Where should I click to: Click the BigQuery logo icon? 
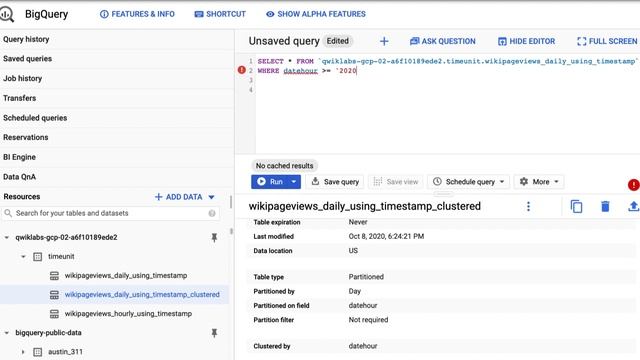click(x=7, y=14)
